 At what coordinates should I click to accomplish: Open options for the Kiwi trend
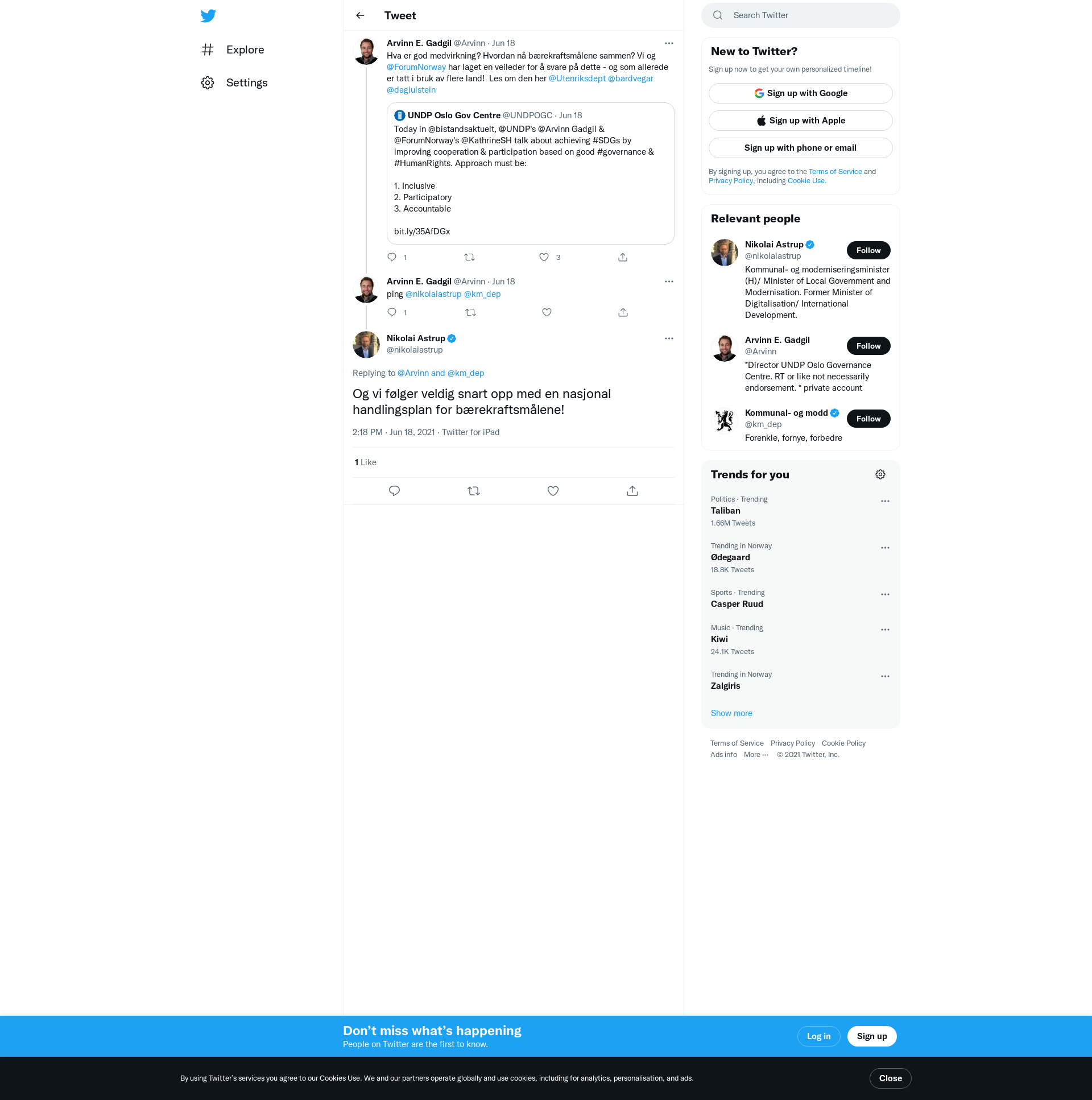[885, 630]
